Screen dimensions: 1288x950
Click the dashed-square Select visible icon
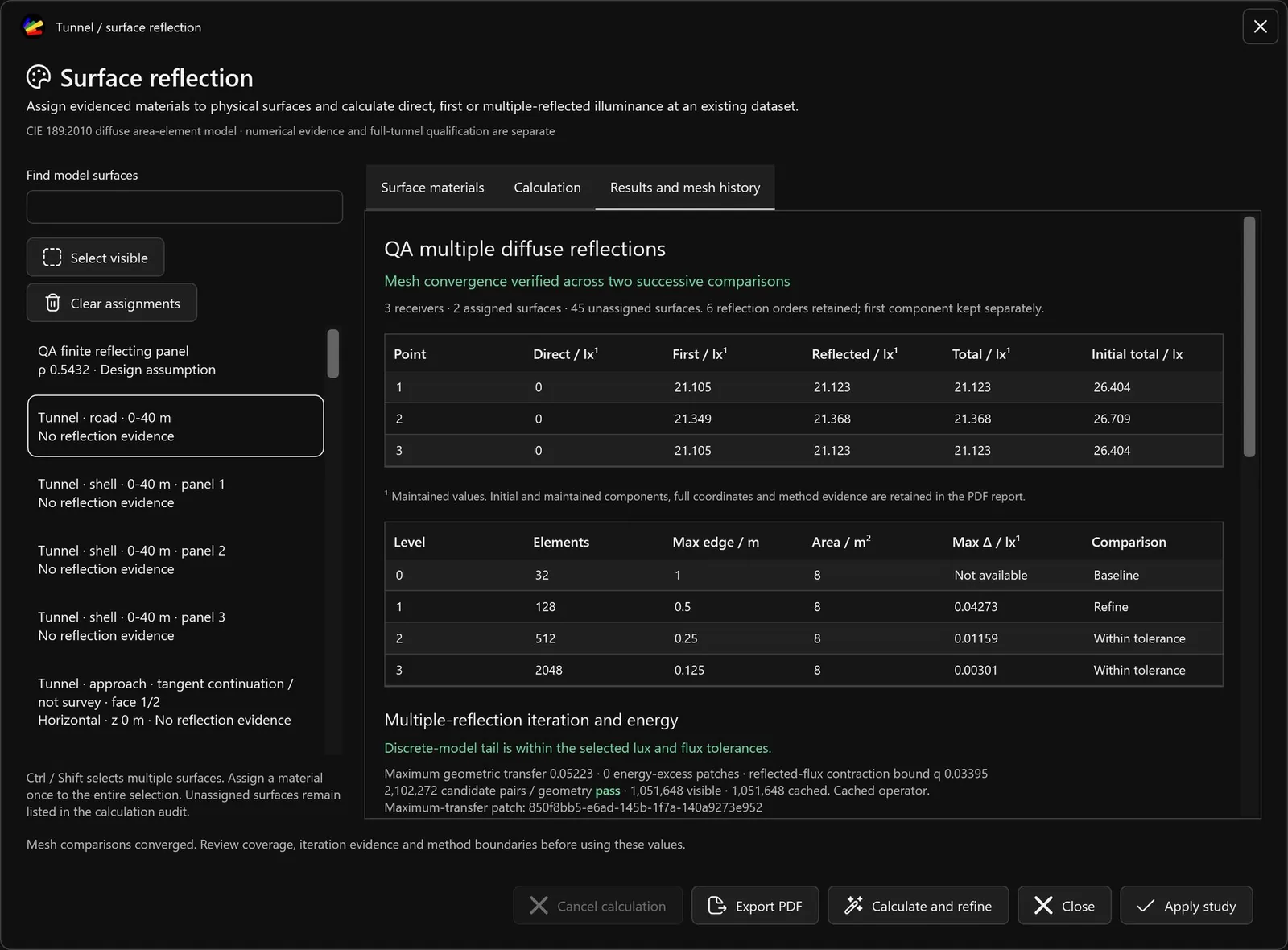52,258
